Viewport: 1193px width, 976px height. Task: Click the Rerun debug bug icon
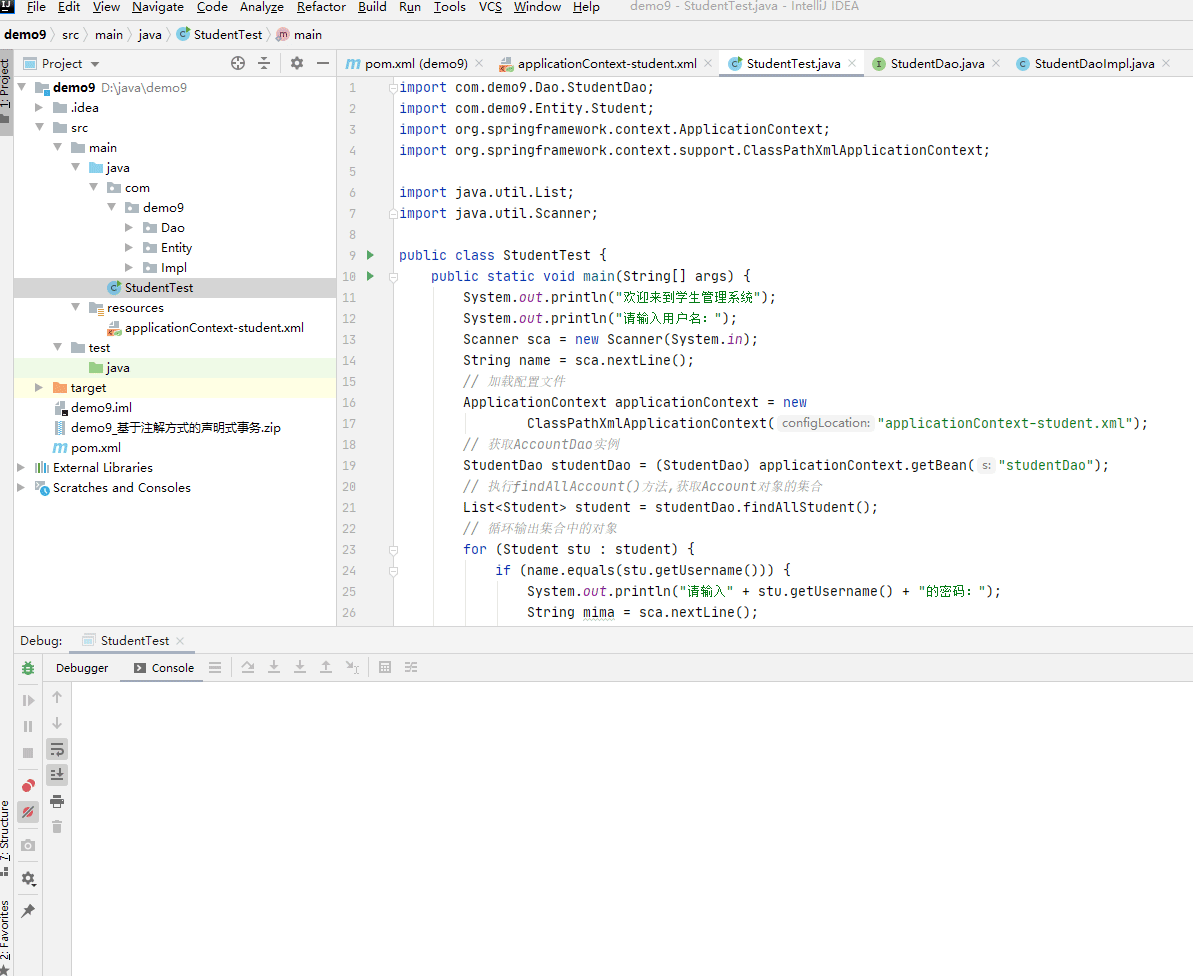(28, 668)
